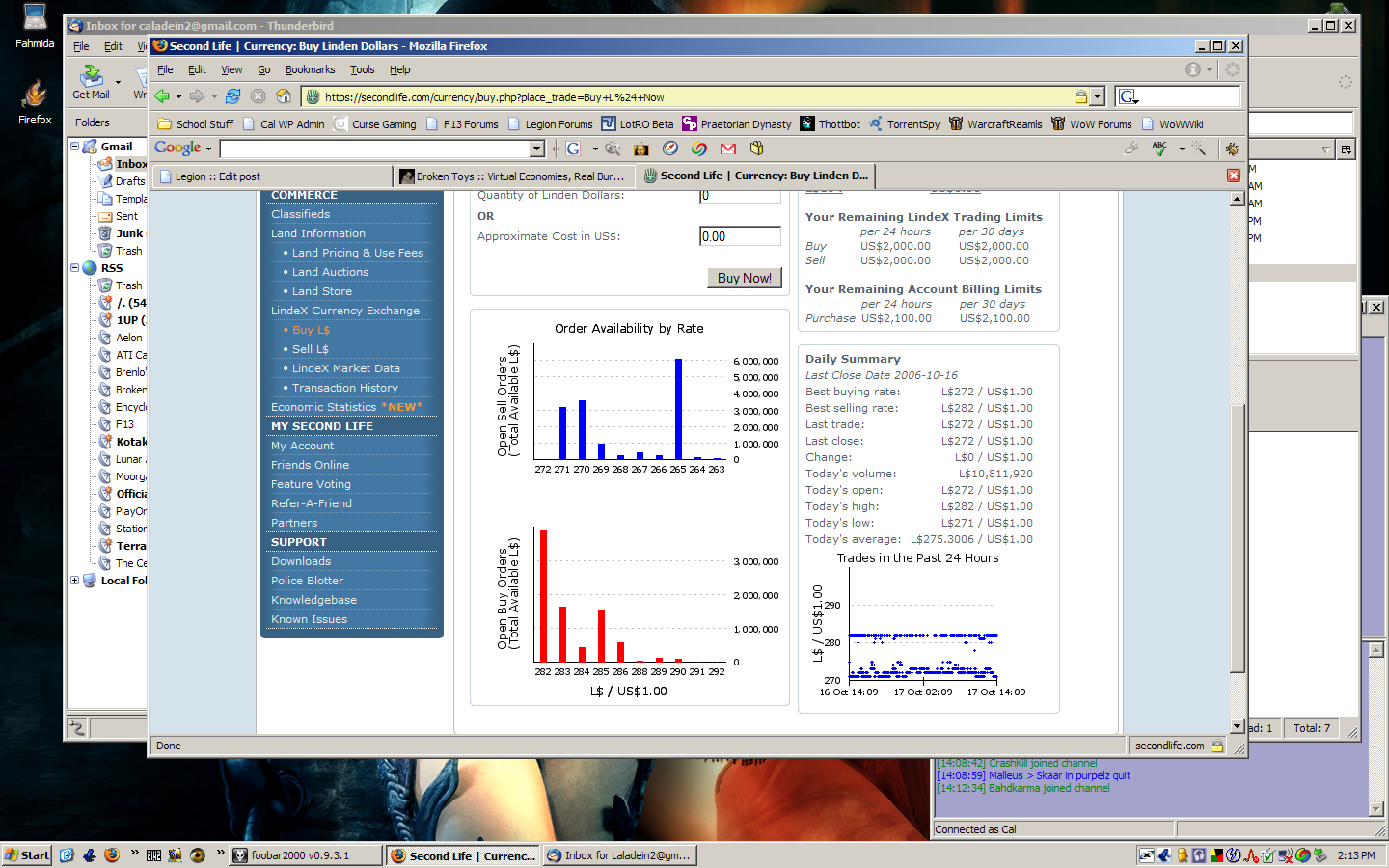
Task: Open TorrentSpy bookmark
Action: [x=904, y=124]
